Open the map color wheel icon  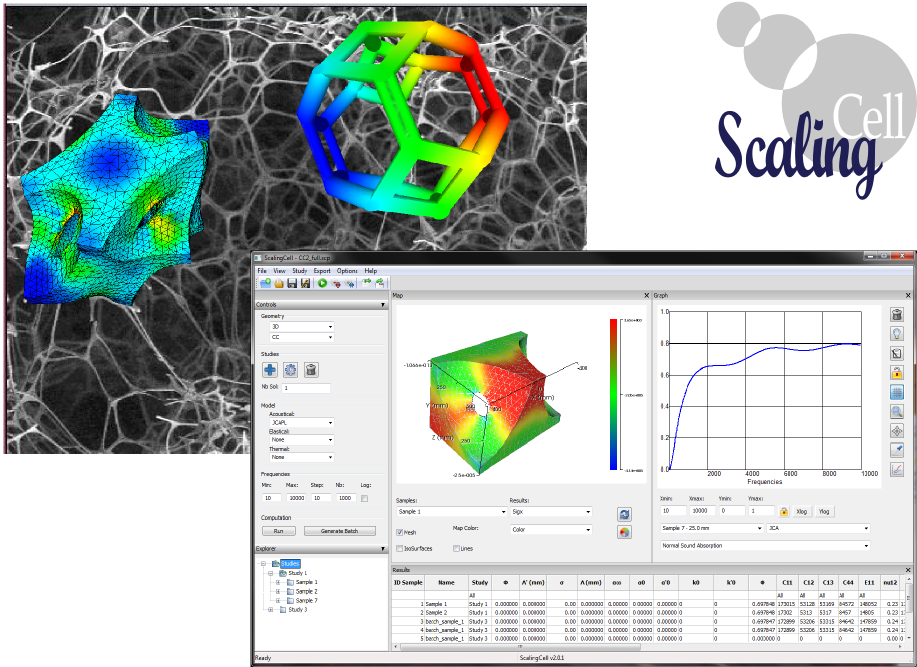(x=625, y=532)
